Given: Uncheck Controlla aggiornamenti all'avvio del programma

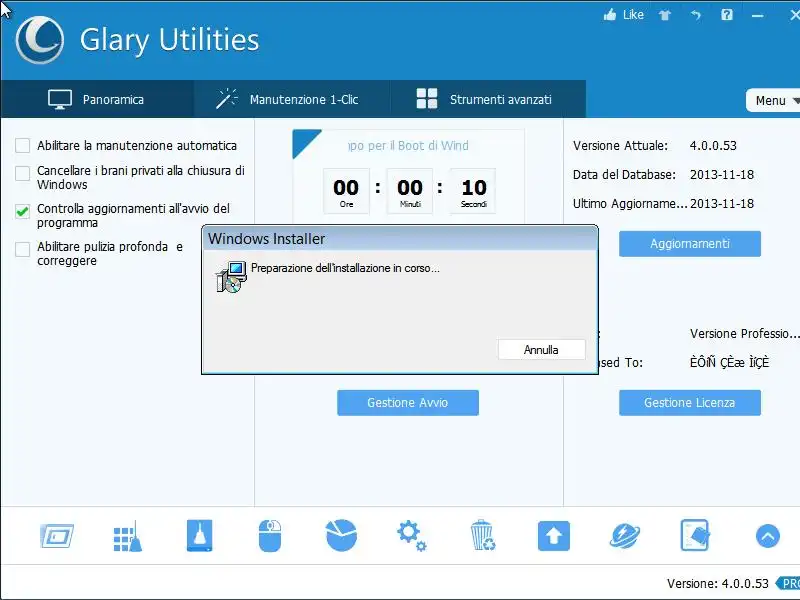Looking at the screenshot, I should 22,211.
